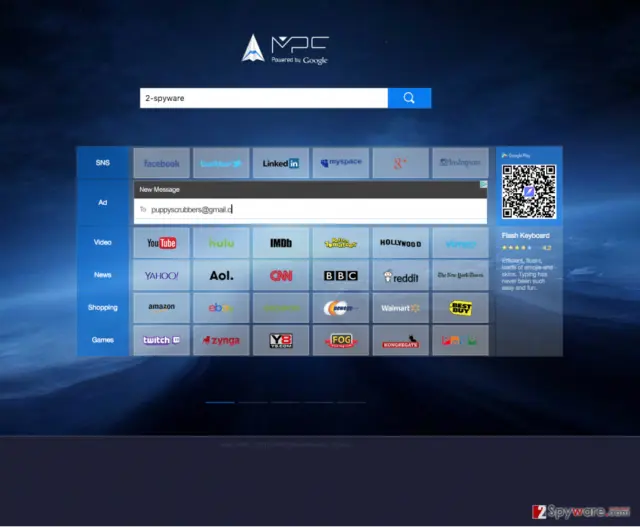This screenshot has height=527, width=640.
Task: Open the Aol. tile
Action: (221, 276)
